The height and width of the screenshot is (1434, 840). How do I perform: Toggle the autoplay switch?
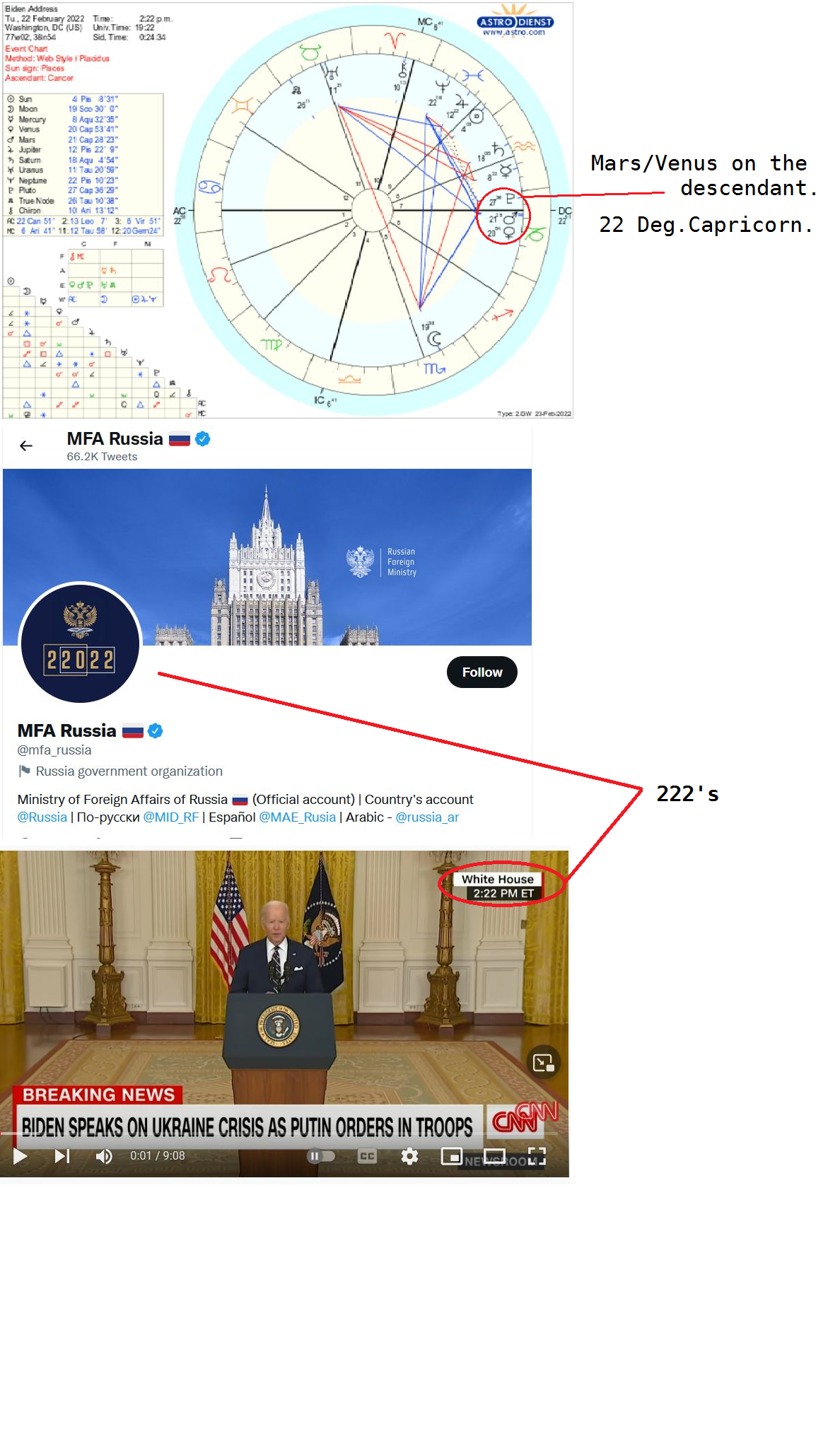click(x=320, y=1156)
